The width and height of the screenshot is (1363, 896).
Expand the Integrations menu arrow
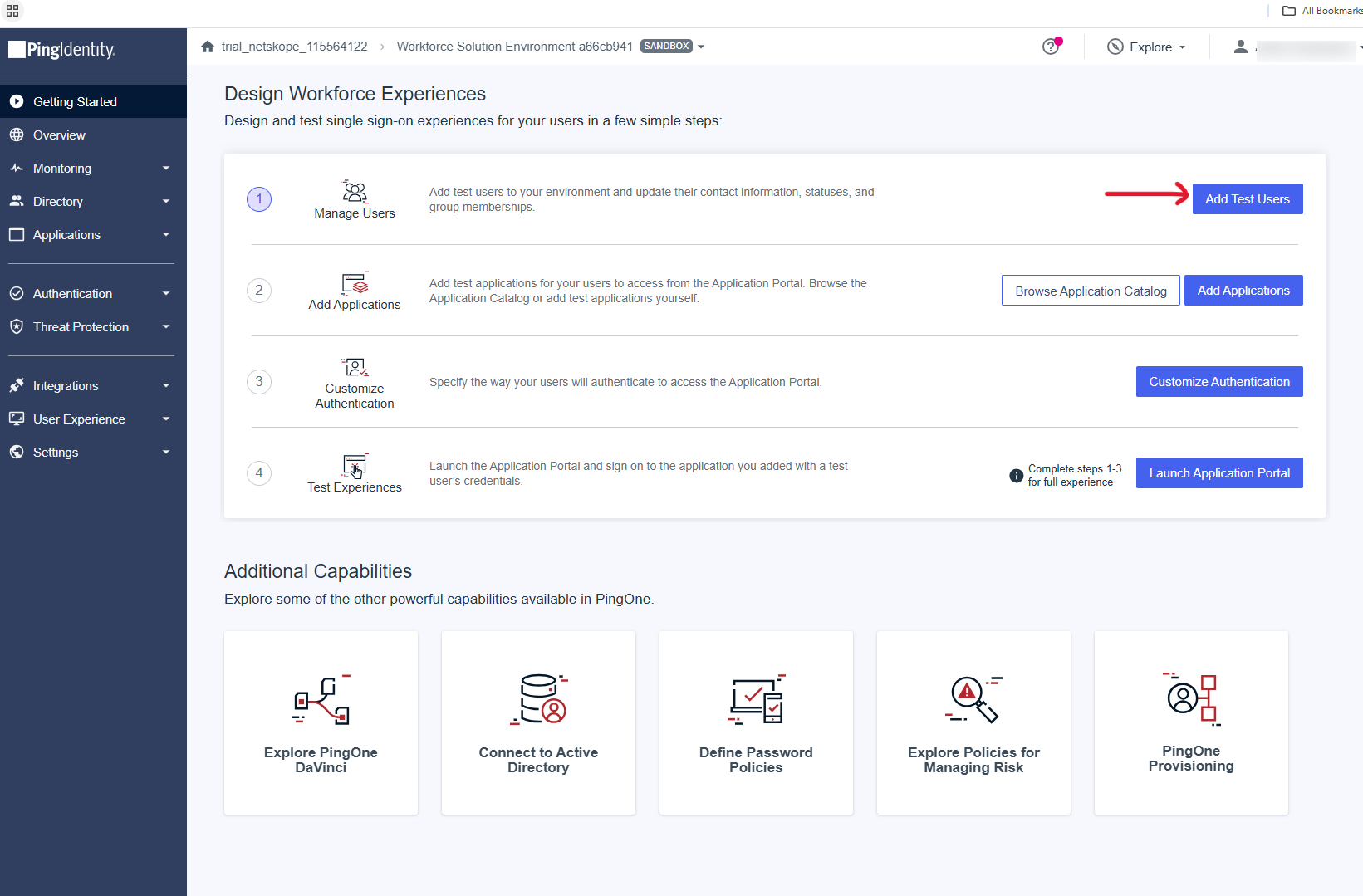(x=166, y=385)
